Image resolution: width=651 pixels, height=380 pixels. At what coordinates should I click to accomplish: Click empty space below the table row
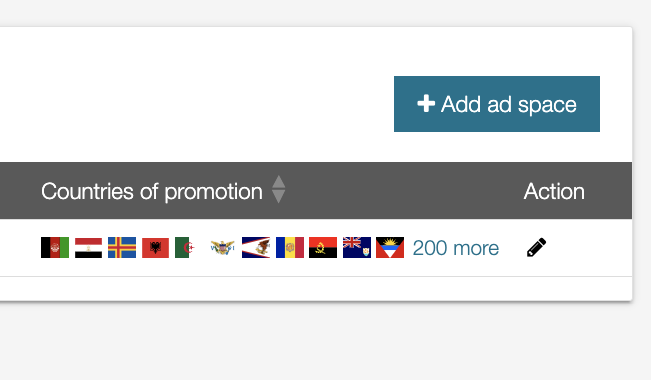click(x=316, y=288)
